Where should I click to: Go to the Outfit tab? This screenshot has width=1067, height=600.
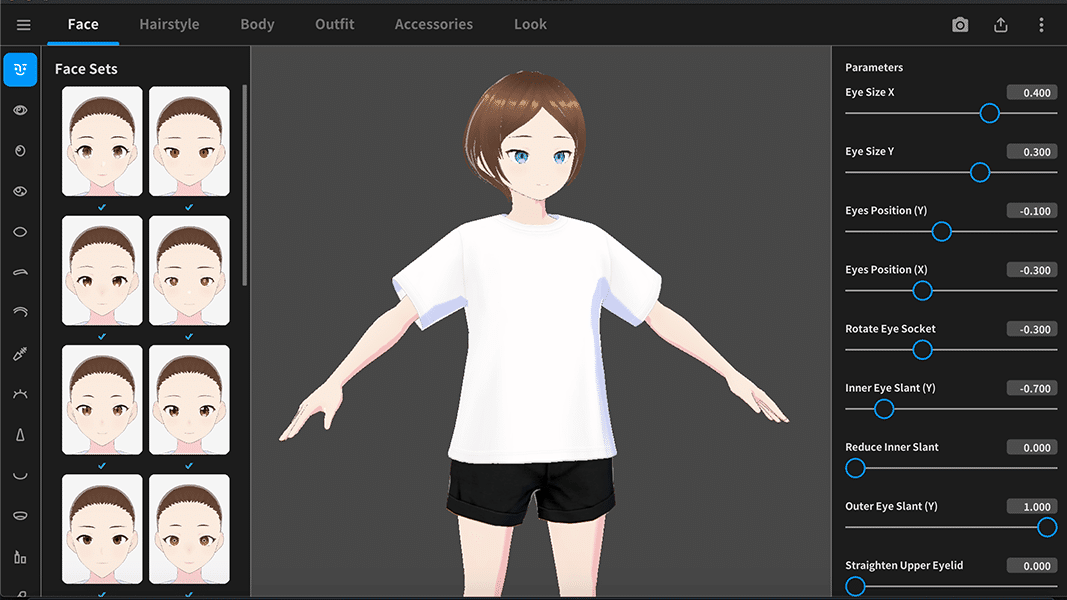pyautogui.click(x=335, y=24)
